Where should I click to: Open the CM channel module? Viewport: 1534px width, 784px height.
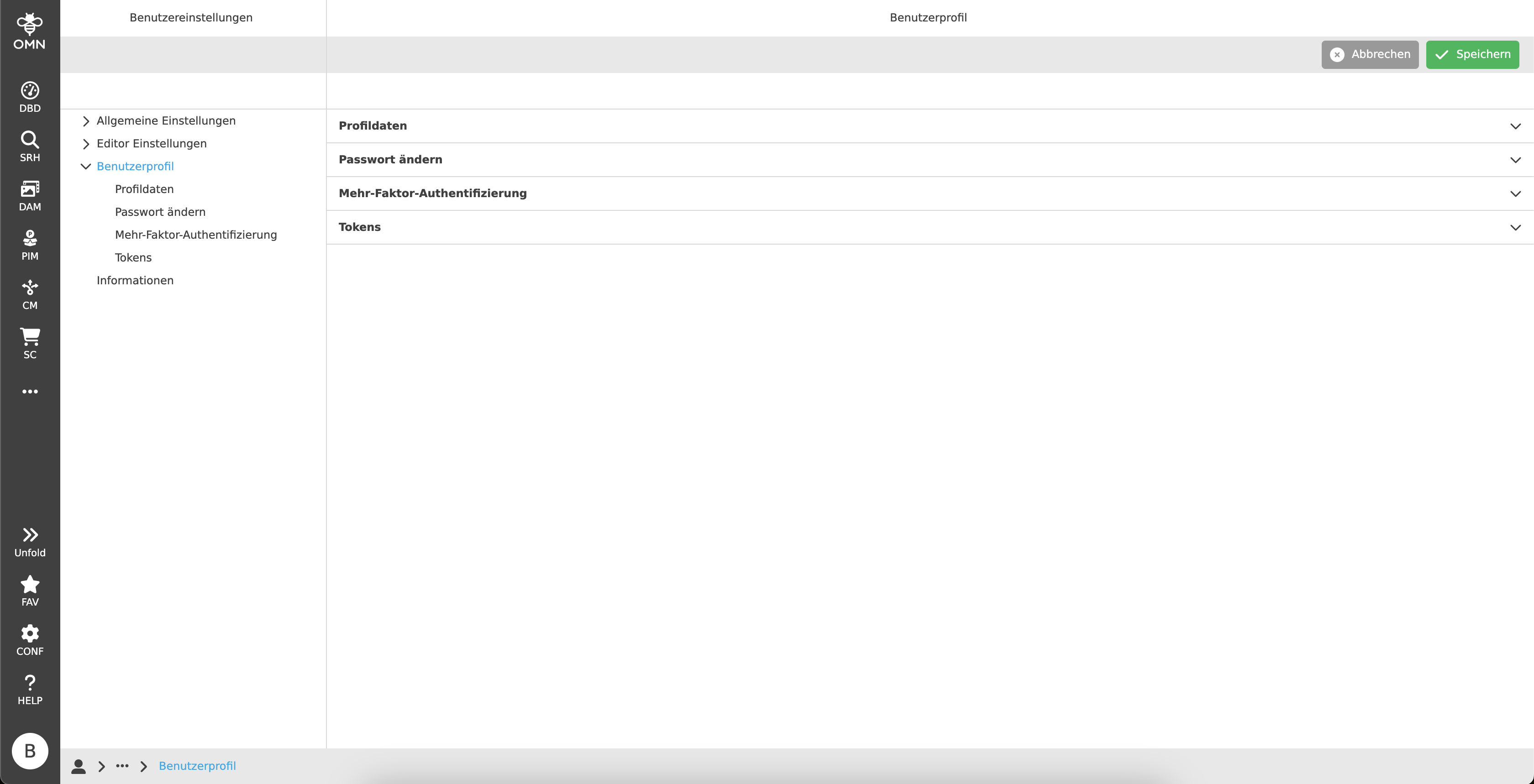tap(30, 294)
